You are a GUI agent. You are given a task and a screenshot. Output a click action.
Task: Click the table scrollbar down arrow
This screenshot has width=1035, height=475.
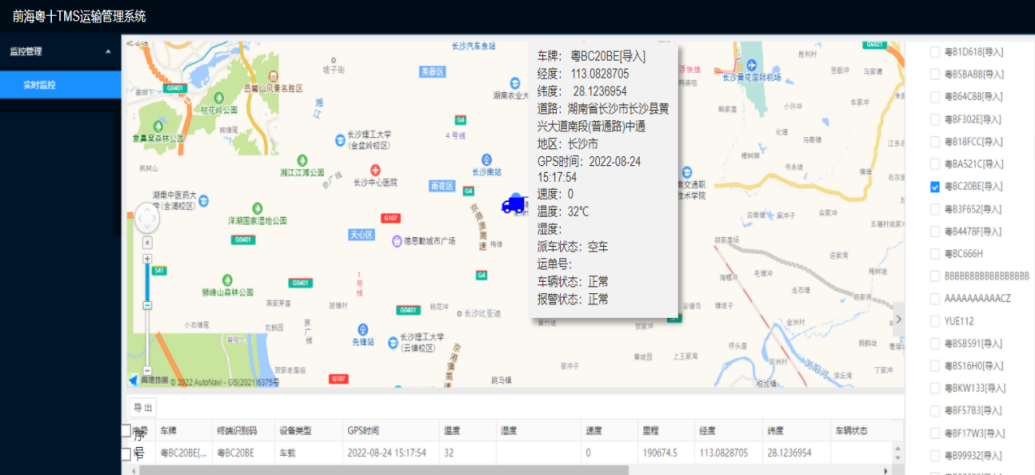coord(897,459)
